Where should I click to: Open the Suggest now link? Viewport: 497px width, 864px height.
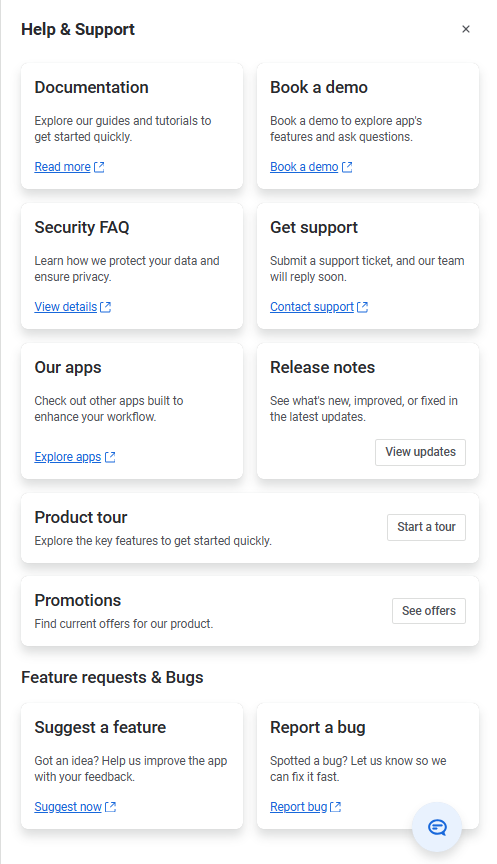coord(68,807)
